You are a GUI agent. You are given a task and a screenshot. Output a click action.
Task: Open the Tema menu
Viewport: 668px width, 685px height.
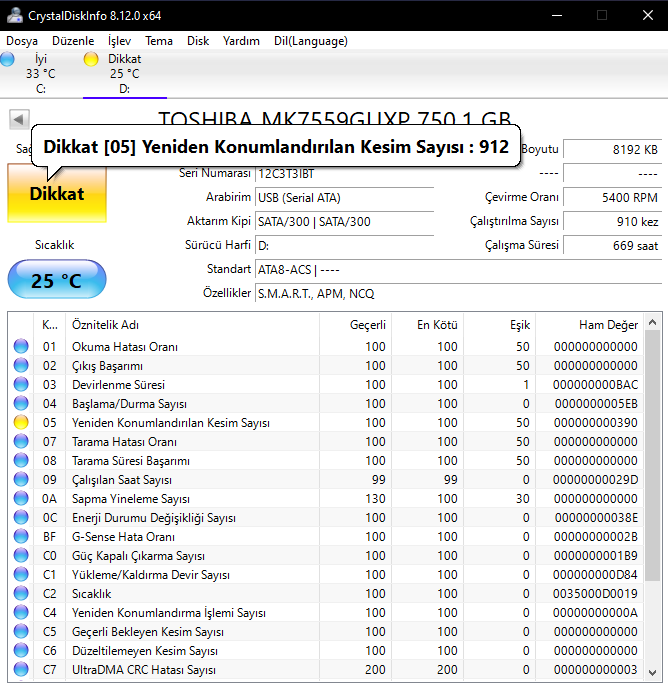(x=158, y=41)
